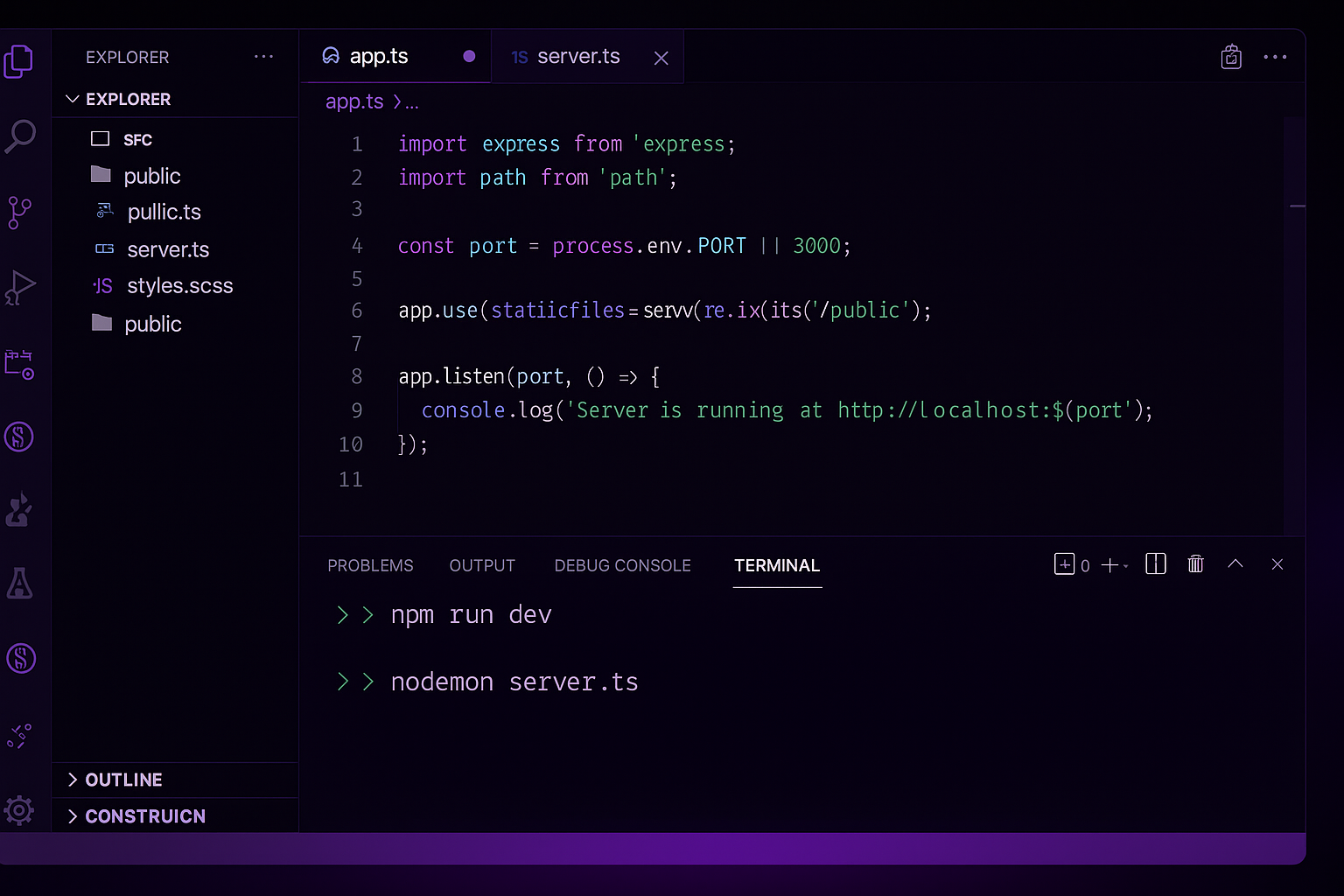The width and height of the screenshot is (1344, 896).
Task: Click the minimap marker on scrollbar
Action: click(x=1297, y=206)
